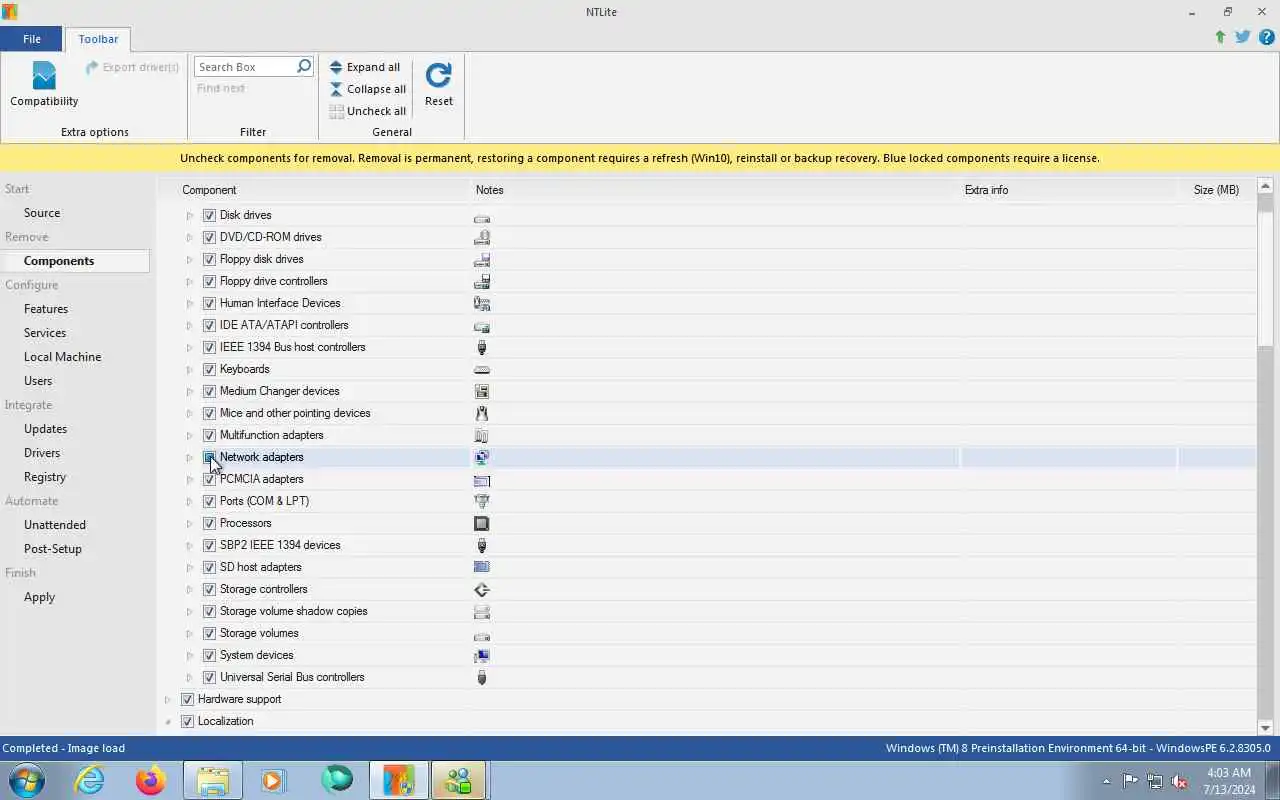Uncheck the Floppy disk drives checkbox
1280x800 pixels.
point(209,259)
